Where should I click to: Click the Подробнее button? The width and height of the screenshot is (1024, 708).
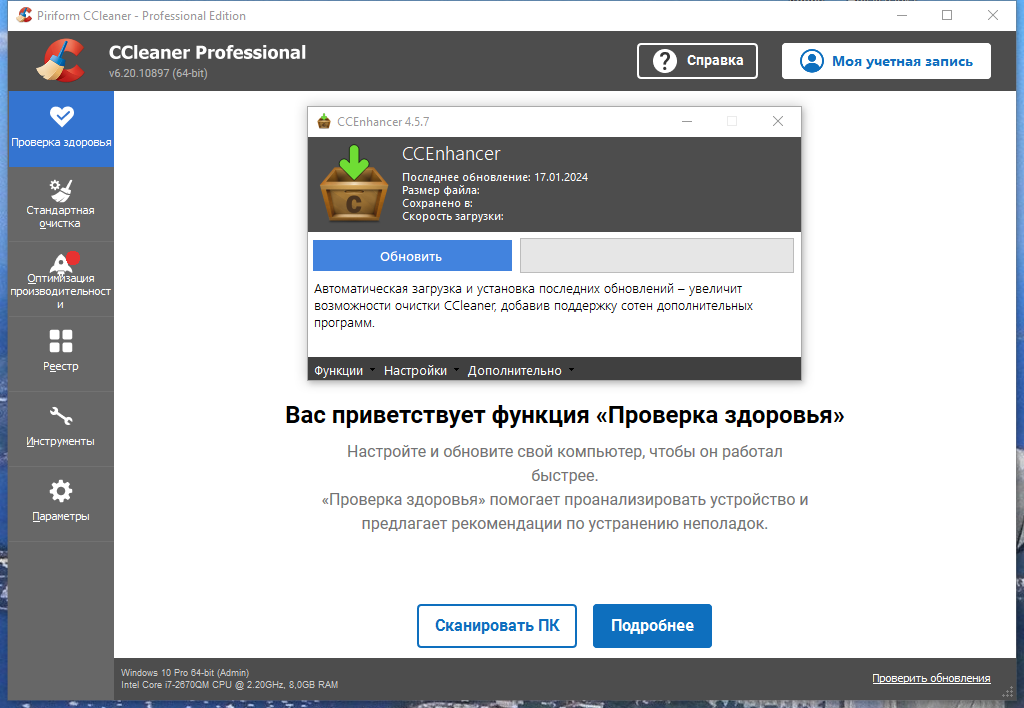pos(652,625)
